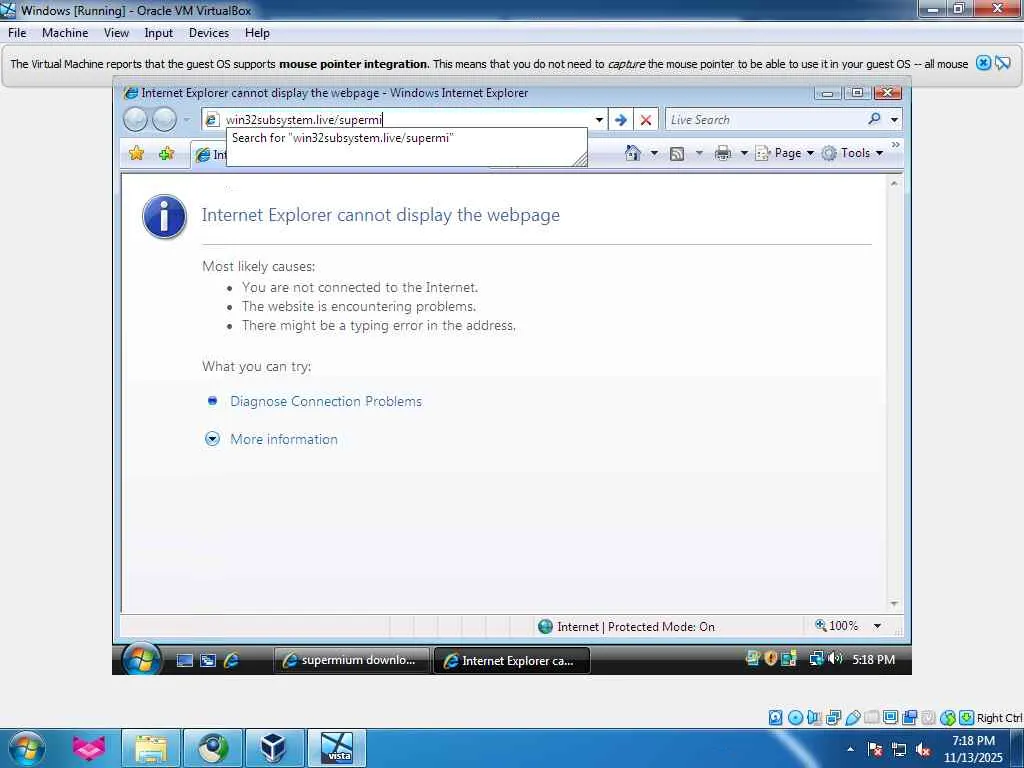The height and width of the screenshot is (768, 1024).
Task: Click the IE Go arrow button
Action: click(x=620, y=120)
